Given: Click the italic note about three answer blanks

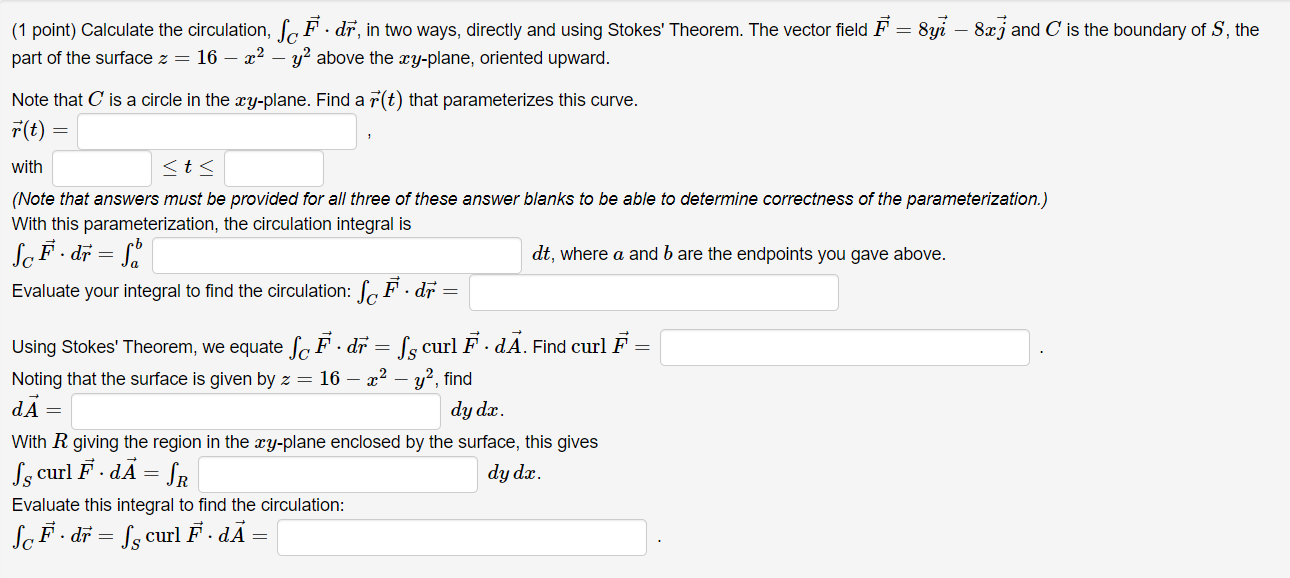Looking at the screenshot, I should [527, 198].
